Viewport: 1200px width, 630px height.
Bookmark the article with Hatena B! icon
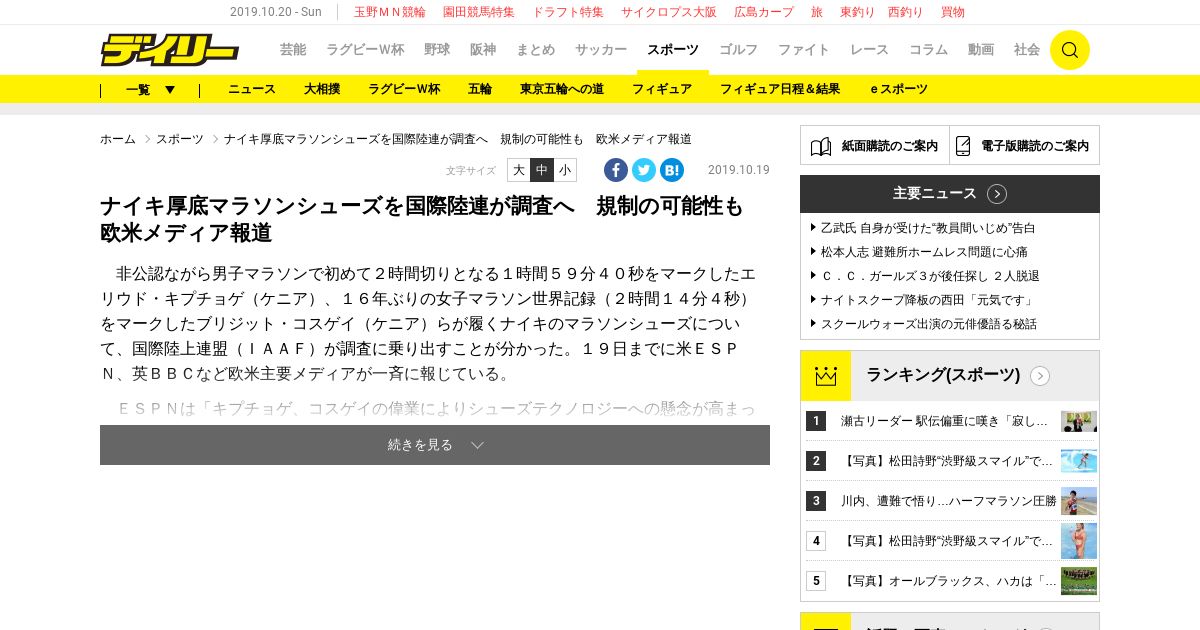click(x=672, y=170)
